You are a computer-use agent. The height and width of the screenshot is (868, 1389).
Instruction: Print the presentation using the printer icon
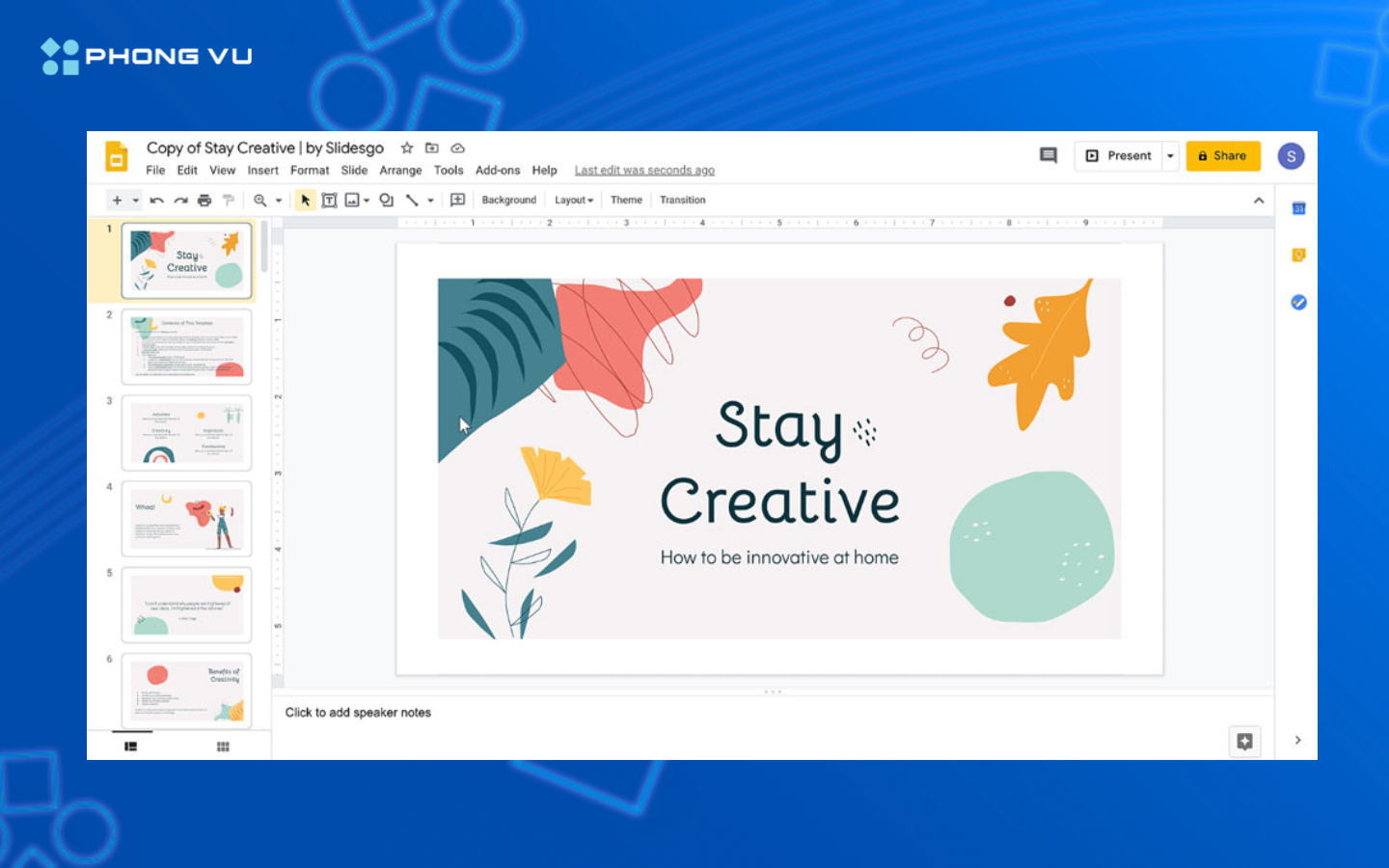(204, 201)
